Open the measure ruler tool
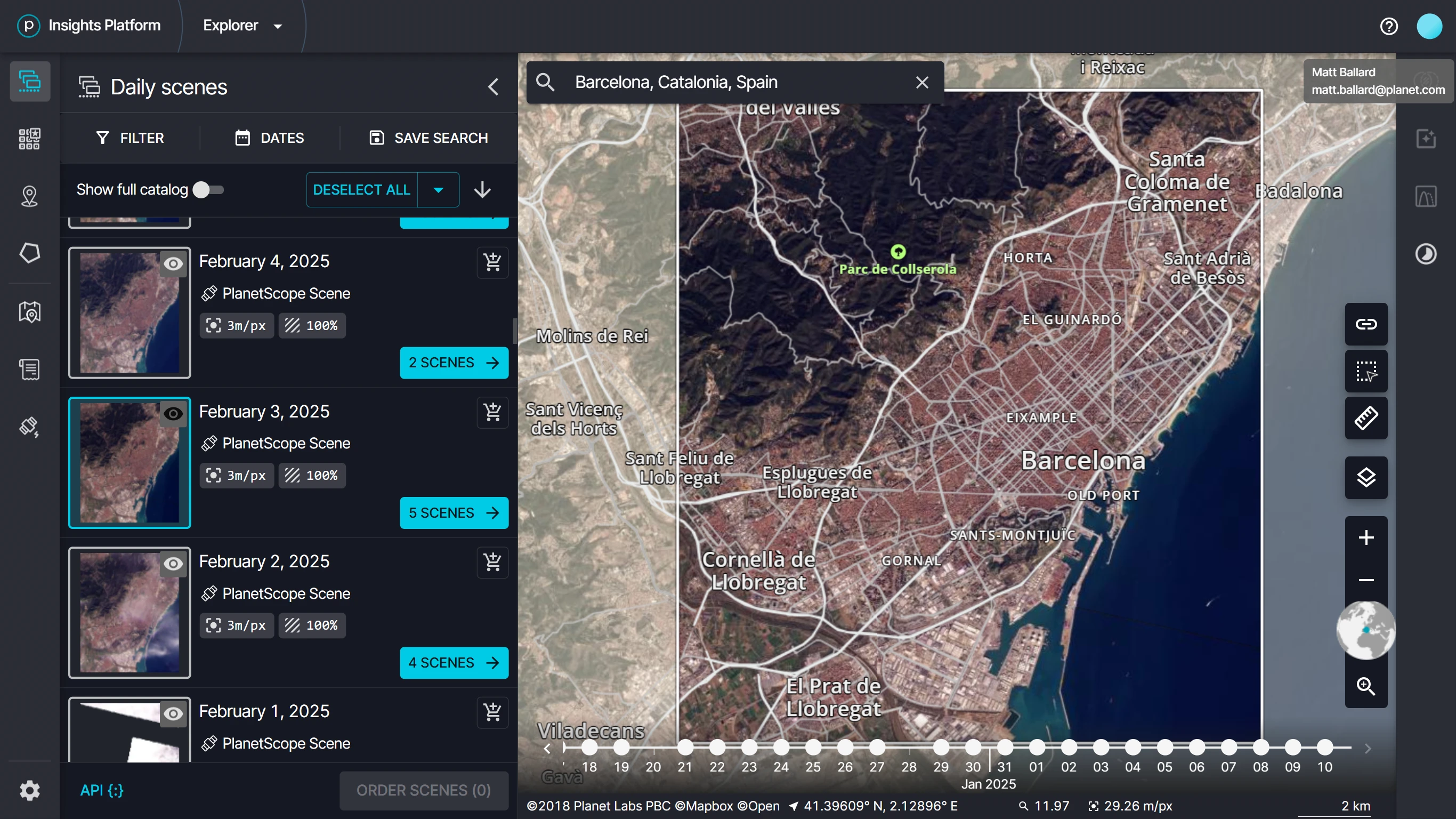This screenshot has width=1456, height=819. click(x=1365, y=418)
